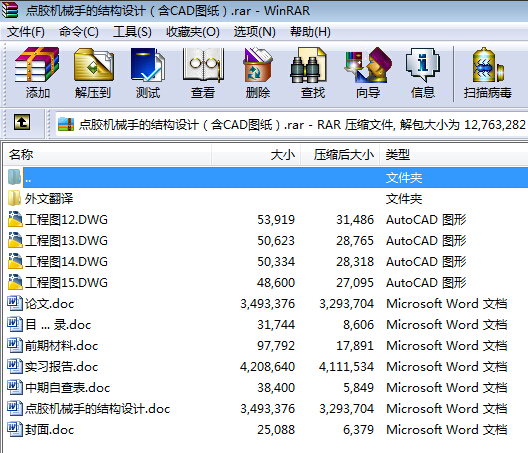Open the 选项(N) menu

(255, 32)
